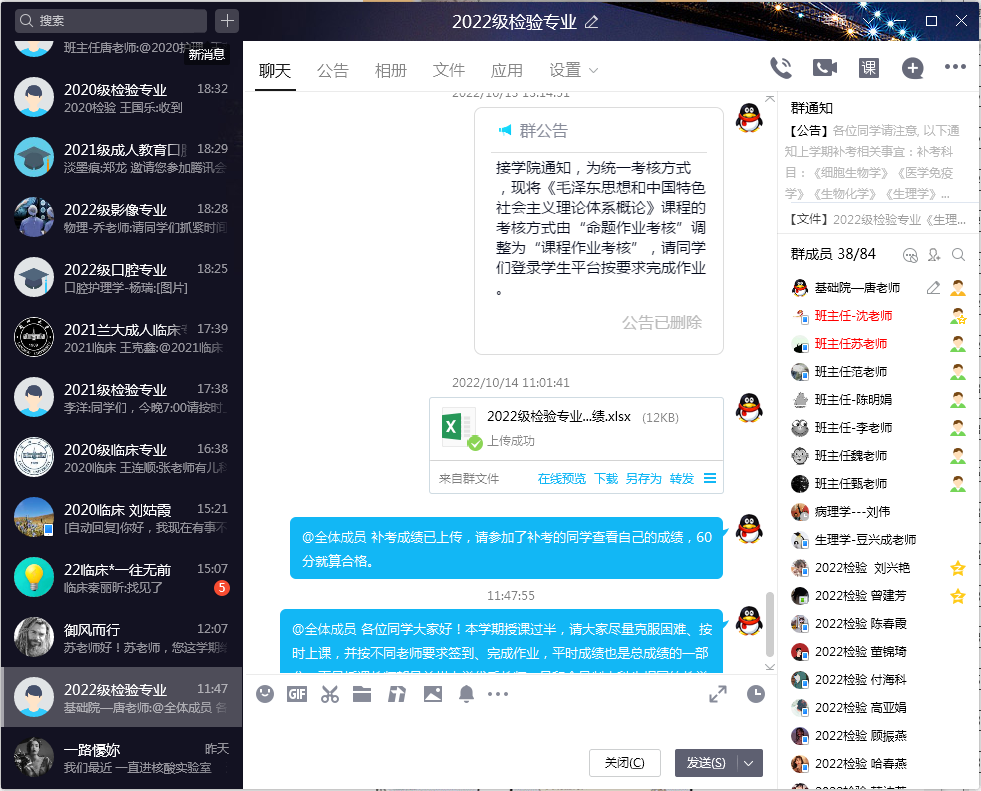
Task: Expand the 设置 dropdown
Action: click(x=573, y=71)
